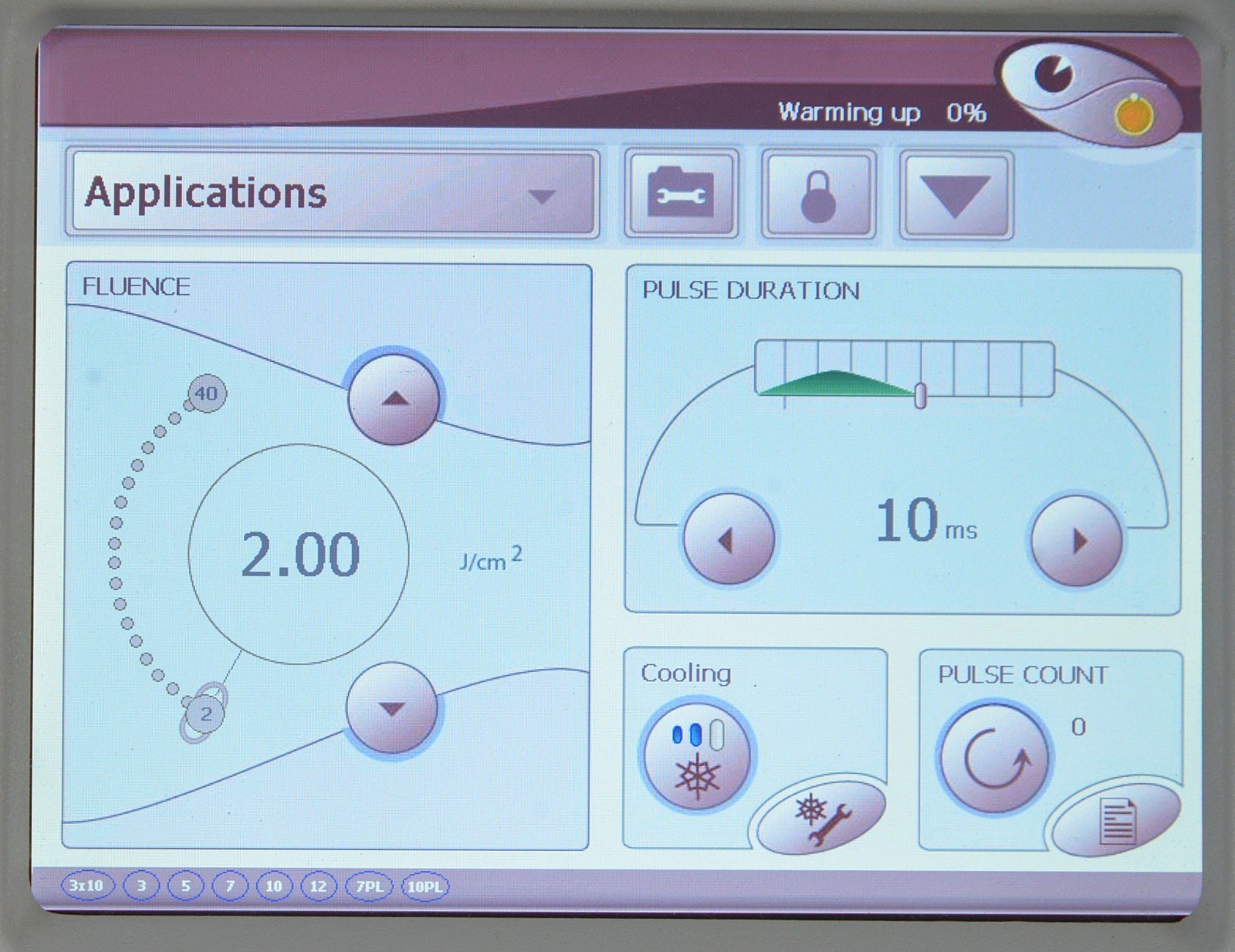1235x952 pixels.
Task: Click the black dial indicator icon
Action: click(1054, 74)
